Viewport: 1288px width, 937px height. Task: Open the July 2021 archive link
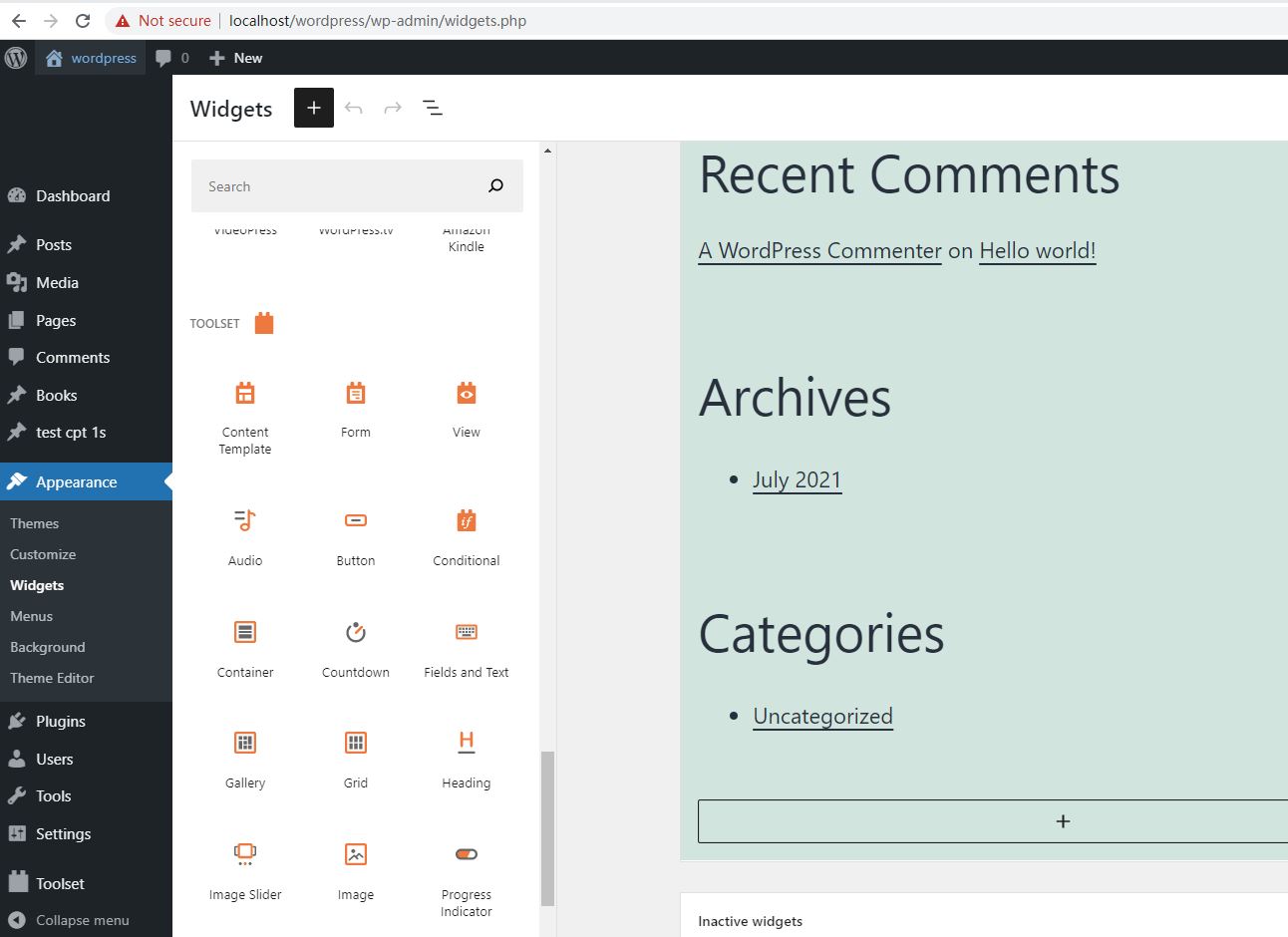coord(798,480)
